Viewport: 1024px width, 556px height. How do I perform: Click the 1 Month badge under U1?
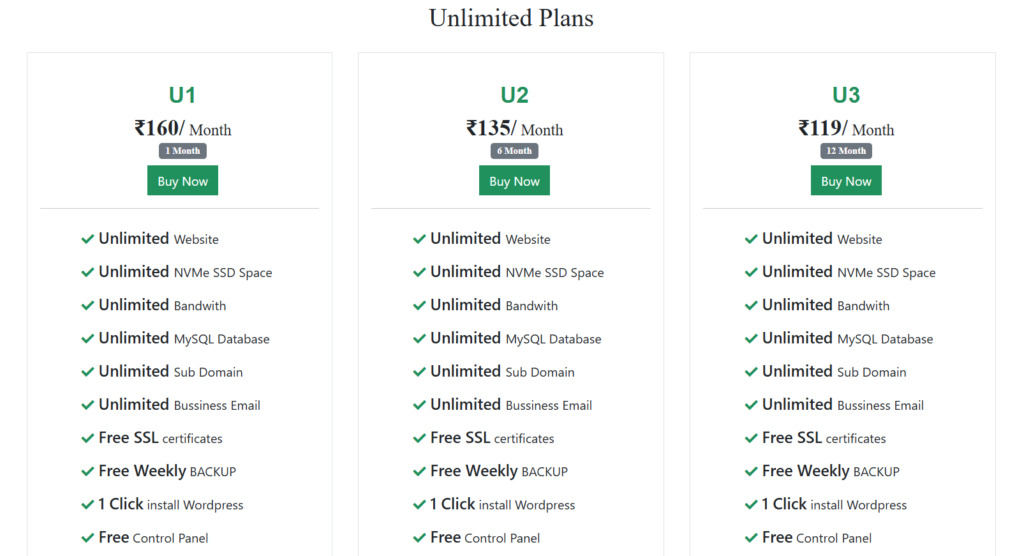tap(182, 151)
